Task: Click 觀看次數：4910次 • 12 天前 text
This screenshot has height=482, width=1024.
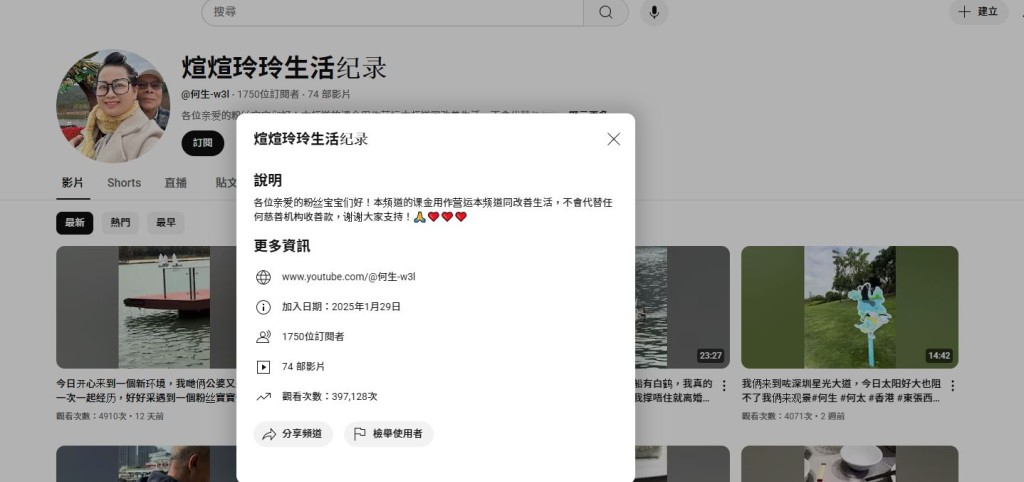Action: [110, 416]
